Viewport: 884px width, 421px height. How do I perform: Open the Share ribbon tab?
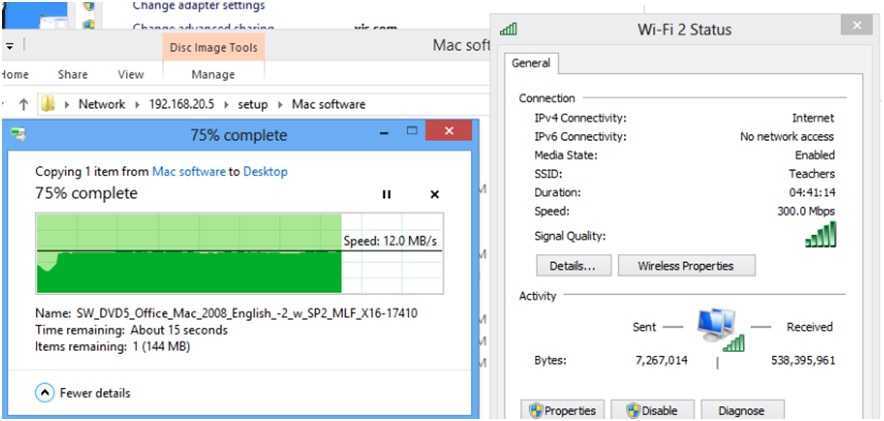point(73,74)
